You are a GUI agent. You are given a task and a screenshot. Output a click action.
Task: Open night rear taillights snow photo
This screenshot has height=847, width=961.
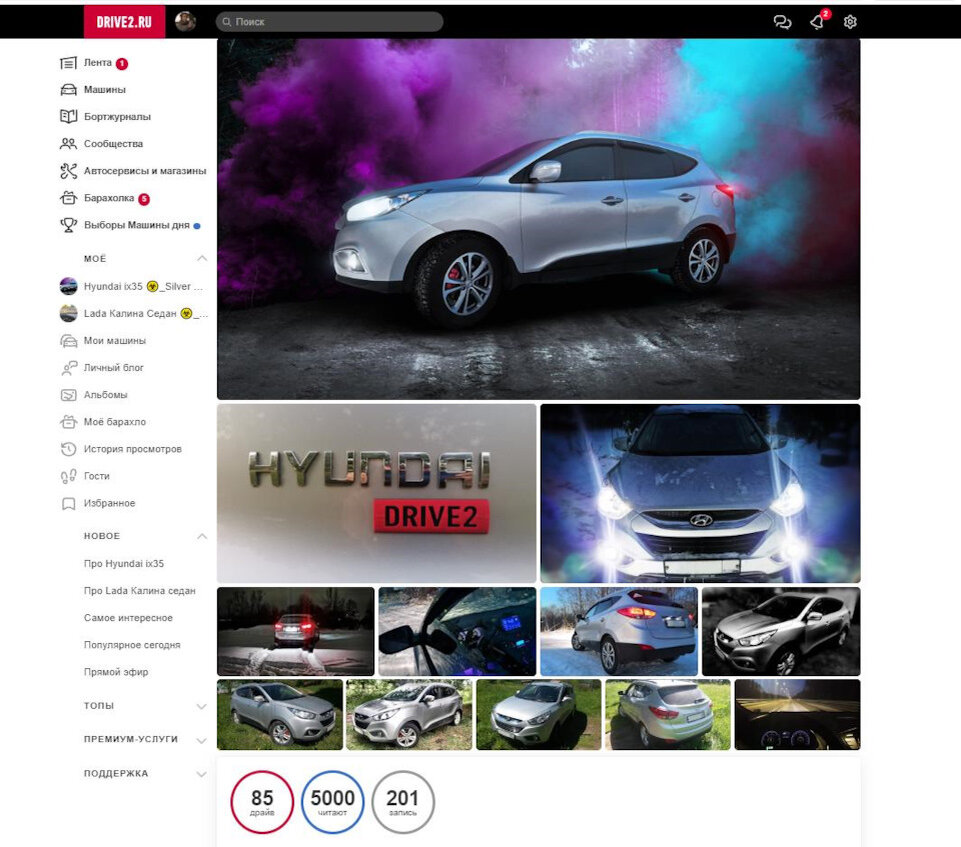click(295, 631)
